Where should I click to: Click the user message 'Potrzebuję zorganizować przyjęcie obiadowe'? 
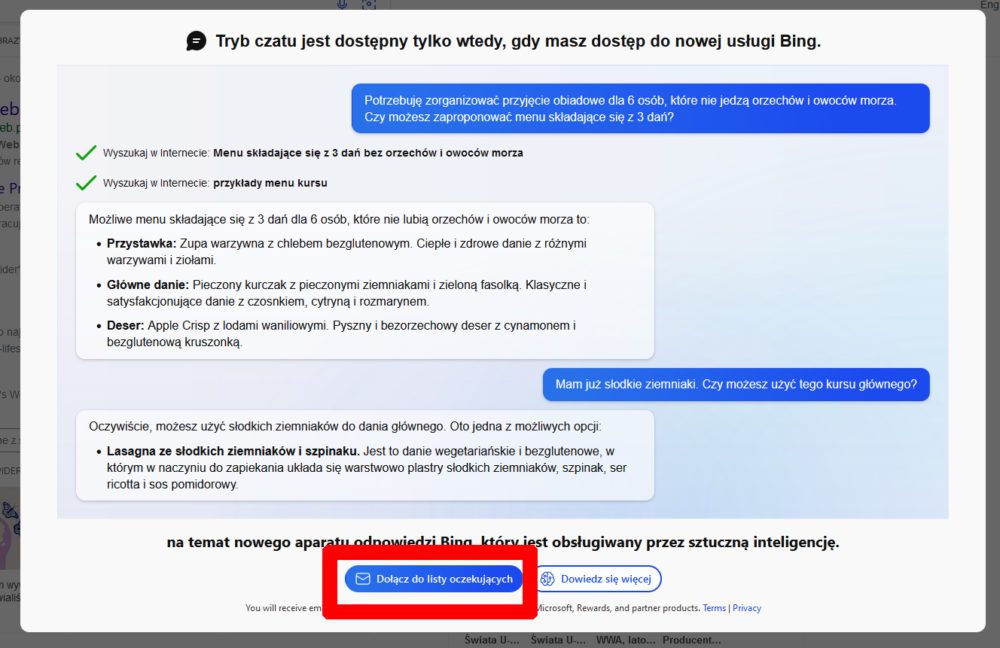pyautogui.click(x=640, y=108)
